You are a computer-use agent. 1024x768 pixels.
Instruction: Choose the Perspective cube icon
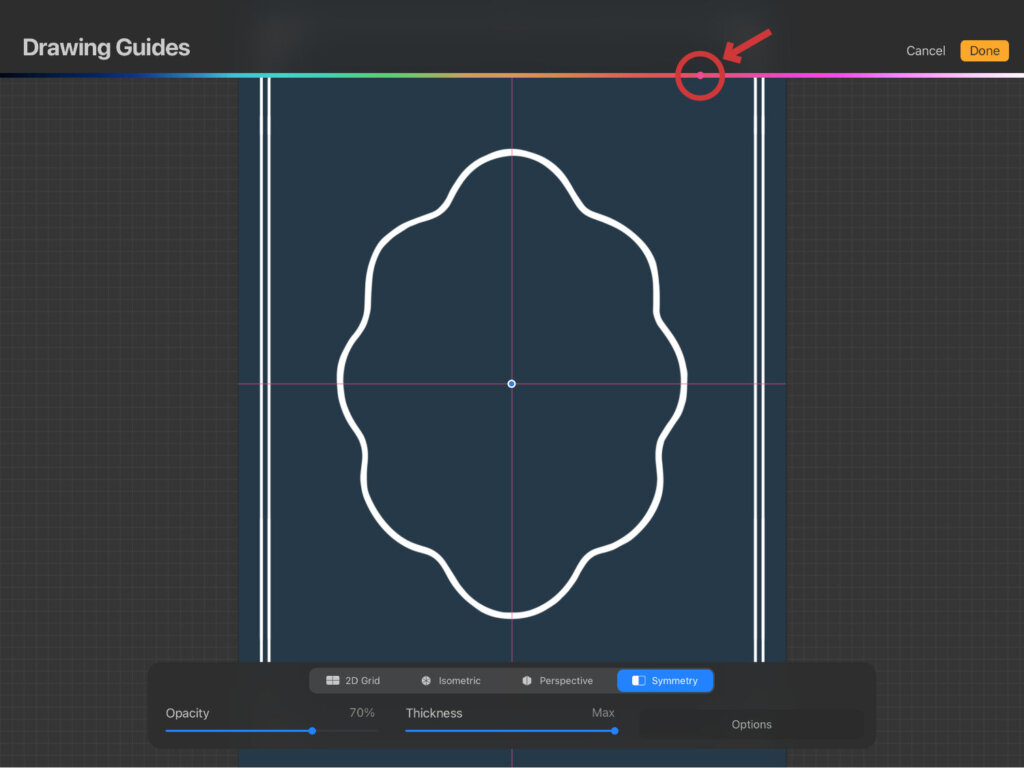(527, 681)
